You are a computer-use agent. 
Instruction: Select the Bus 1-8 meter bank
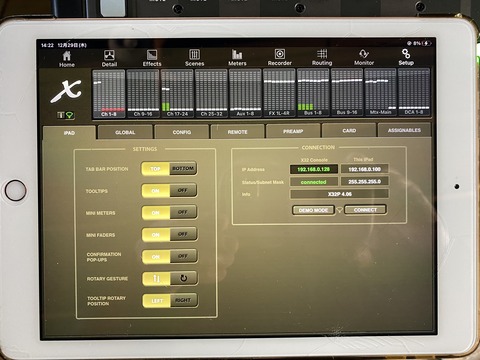click(x=313, y=92)
